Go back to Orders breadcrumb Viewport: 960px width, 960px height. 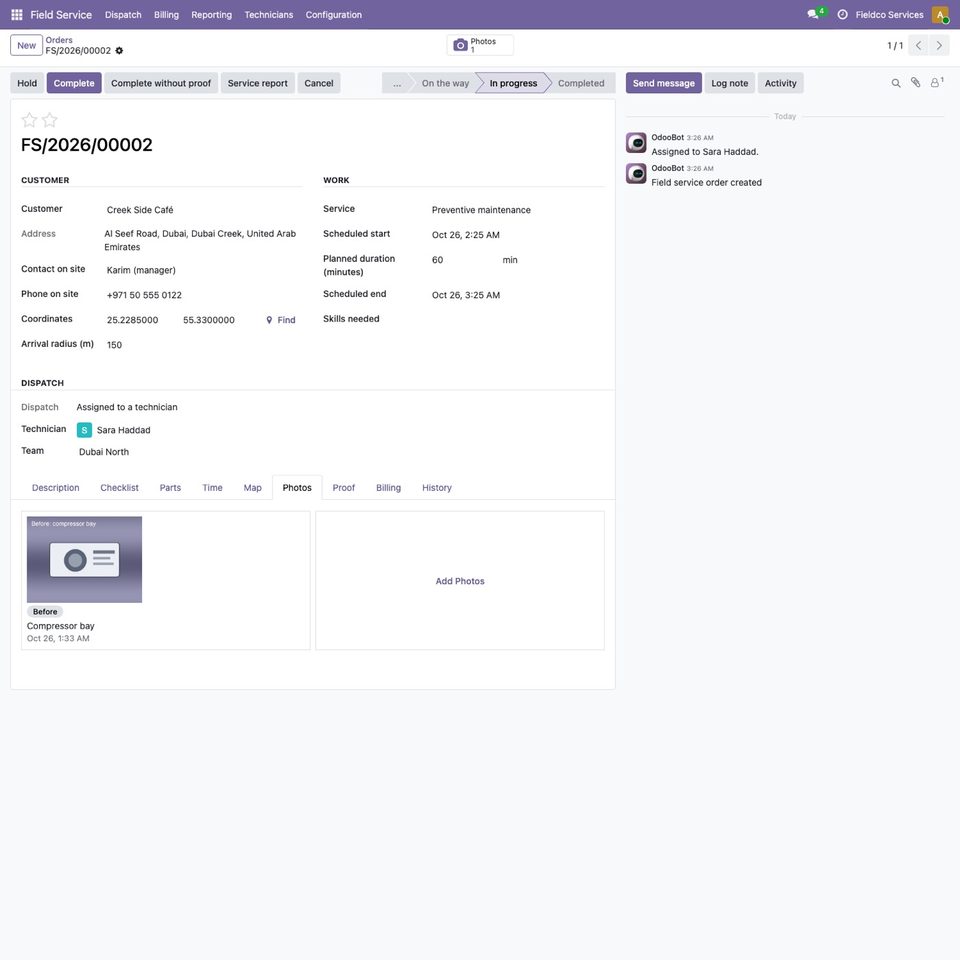[x=59, y=40]
